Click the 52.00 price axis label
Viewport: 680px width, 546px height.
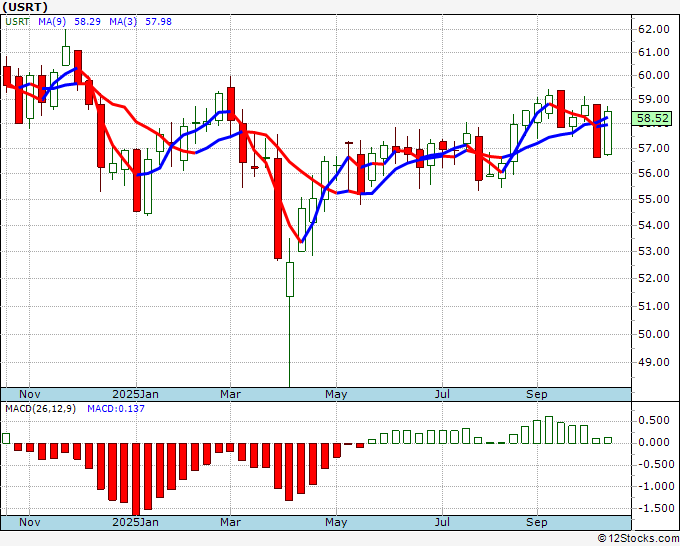654,278
